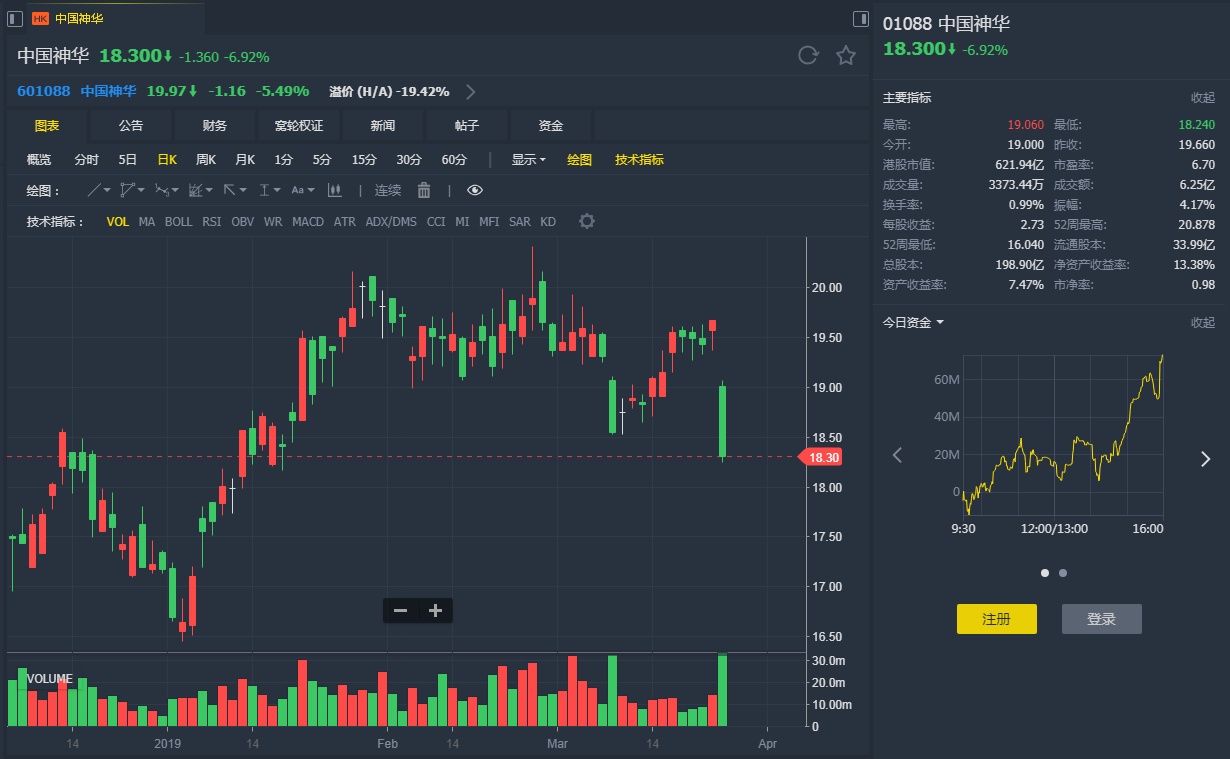Select the 5日 period
This screenshot has width=1230, height=759.
[x=128, y=159]
